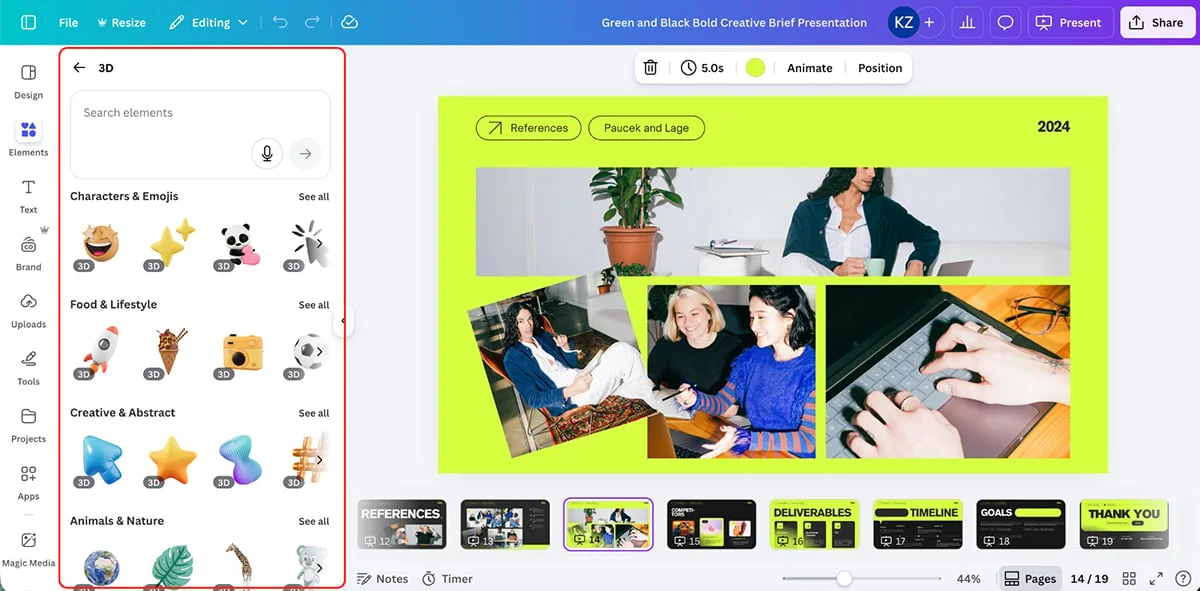Viewport: 1200px width, 591px height.
Task: Switch to the Elements tab
Action: (x=28, y=138)
